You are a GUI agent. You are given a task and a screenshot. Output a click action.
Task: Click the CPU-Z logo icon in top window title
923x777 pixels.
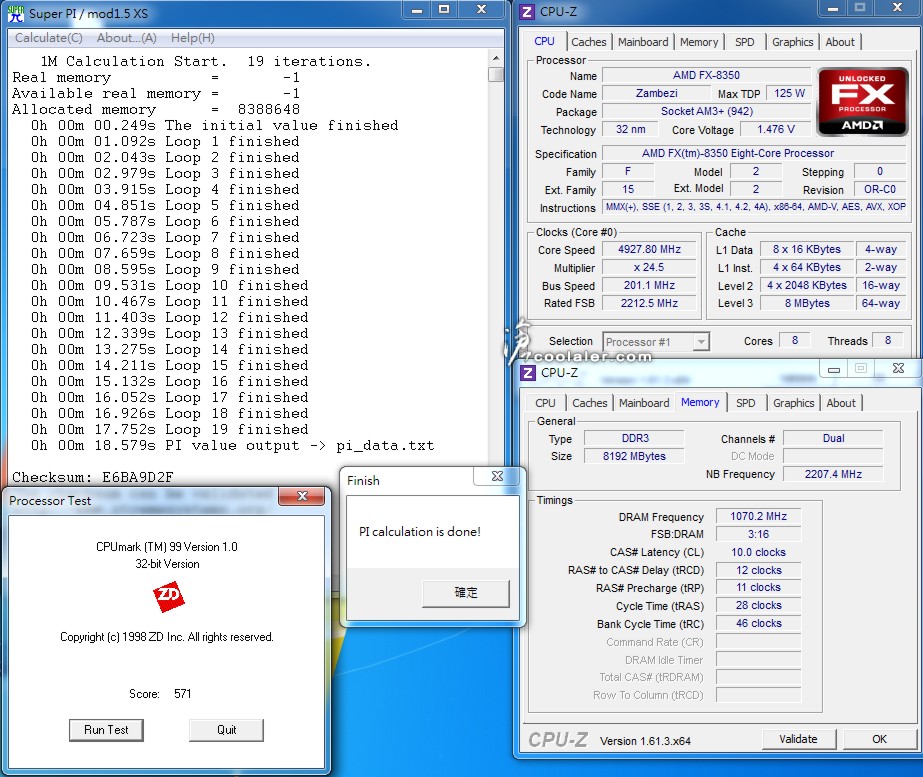pos(527,12)
